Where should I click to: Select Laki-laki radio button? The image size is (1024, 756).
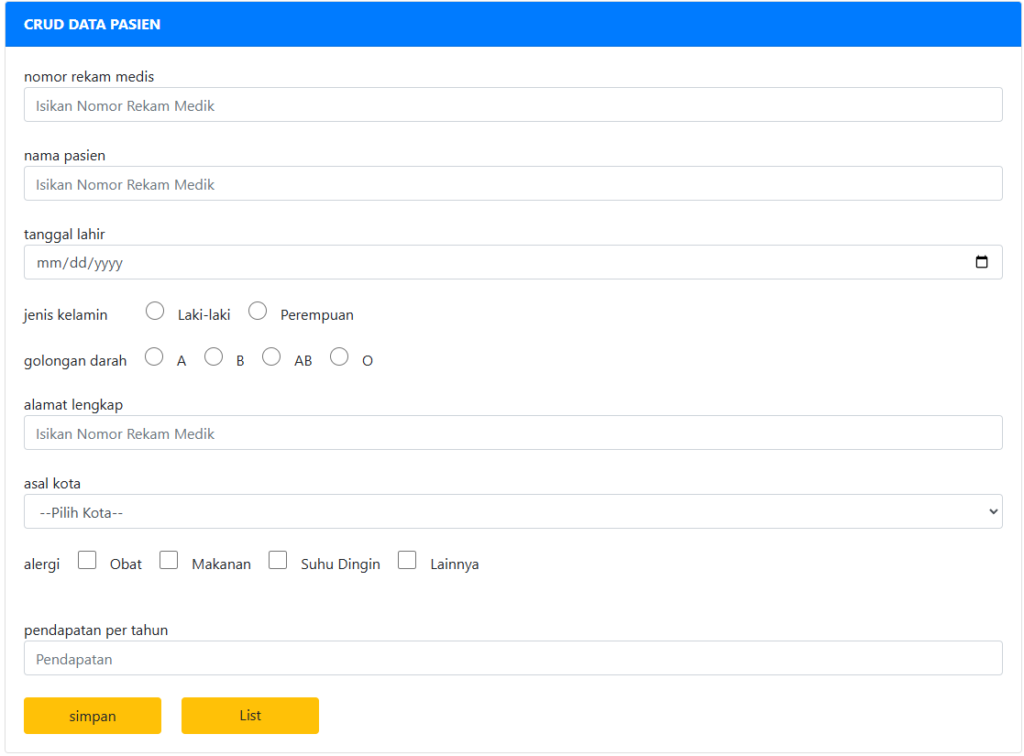[155, 311]
